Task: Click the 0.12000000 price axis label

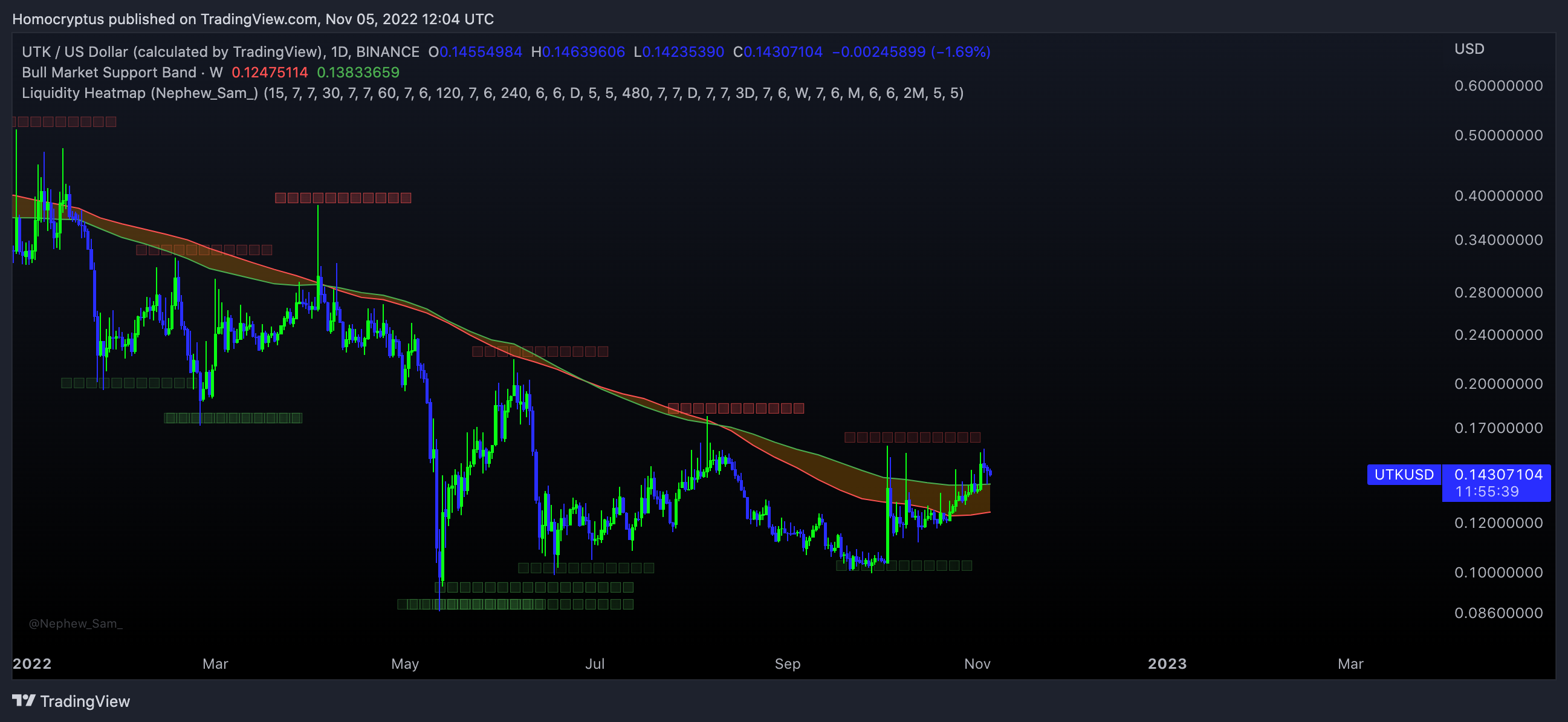Action: click(x=1498, y=523)
